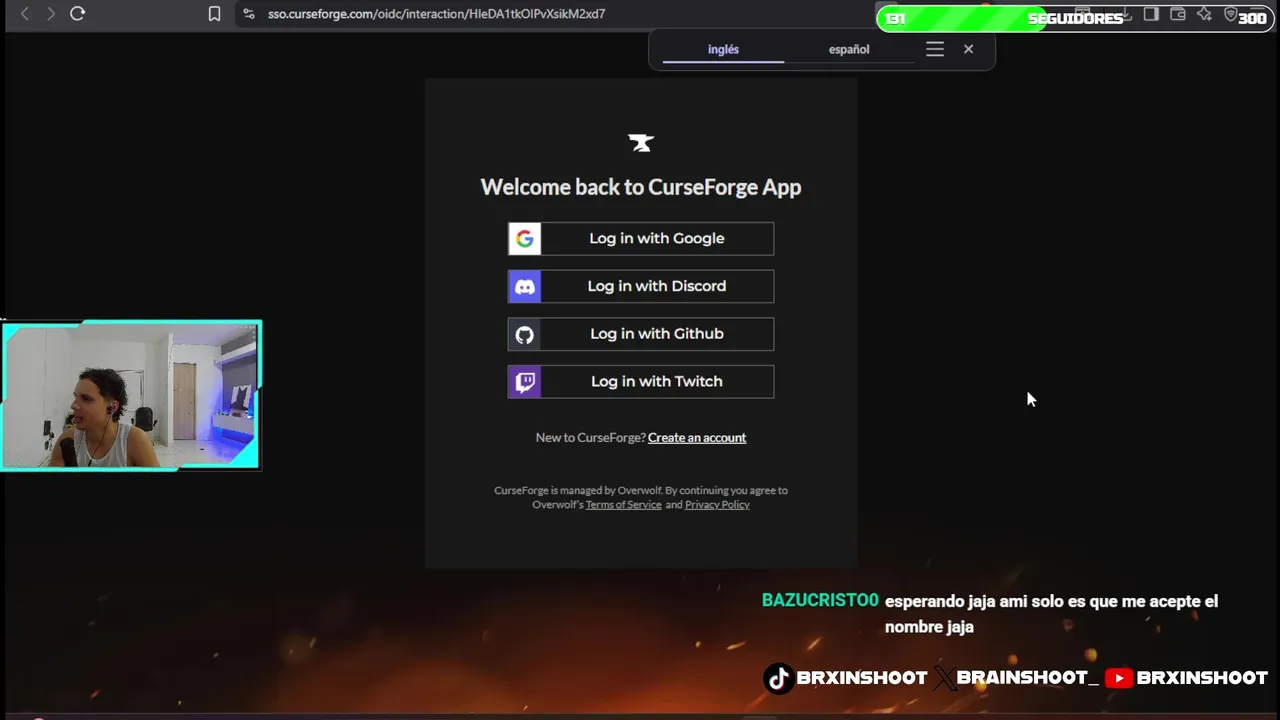Screen dimensions: 1280x720
Task: Click the green SEGUIDORES follower progress bar
Action: [x=1074, y=18]
